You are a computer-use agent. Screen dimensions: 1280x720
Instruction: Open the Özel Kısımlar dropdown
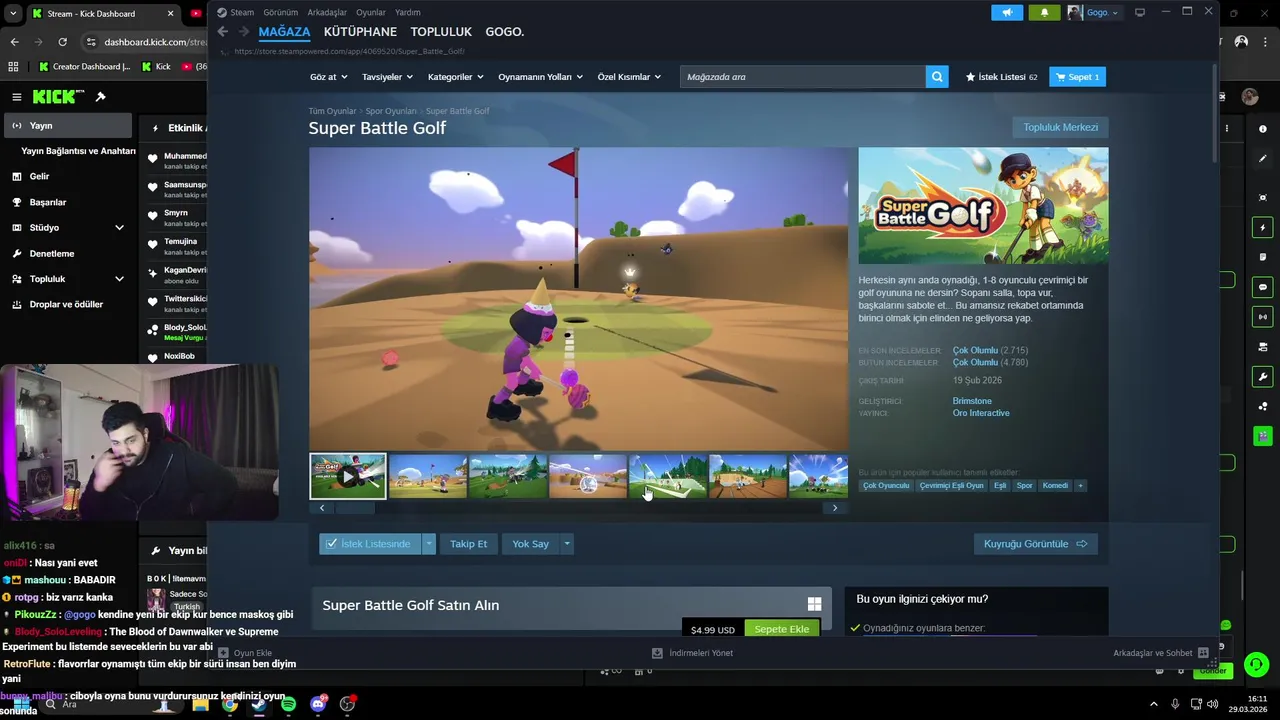click(x=629, y=77)
